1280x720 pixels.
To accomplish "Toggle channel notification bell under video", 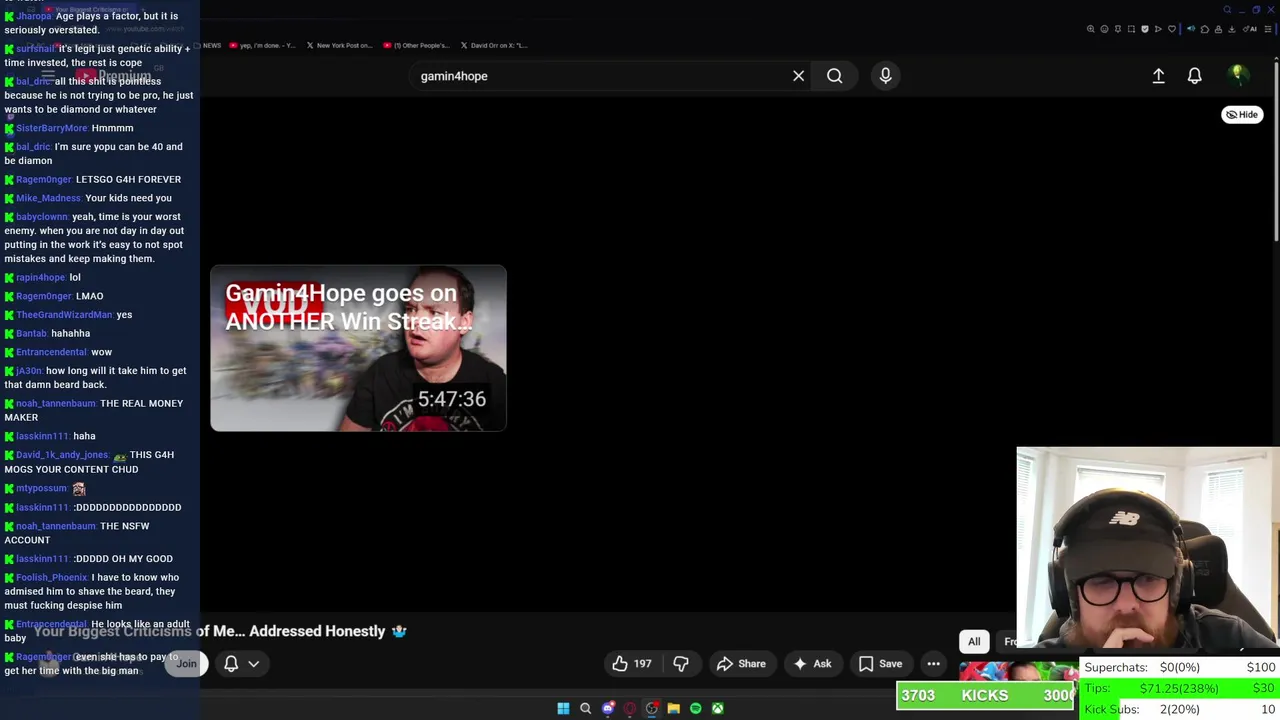I will [x=231, y=663].
